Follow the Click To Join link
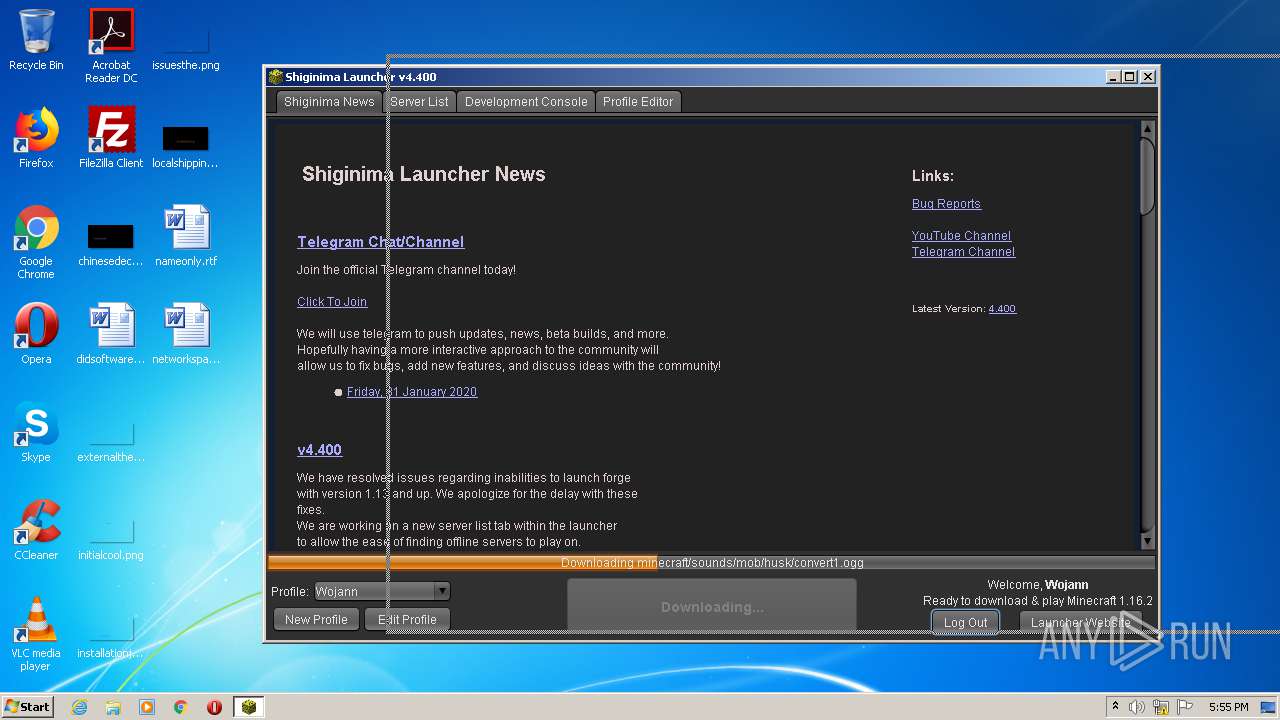This screenshot has width=1280, height=720. tap(332, 302)
